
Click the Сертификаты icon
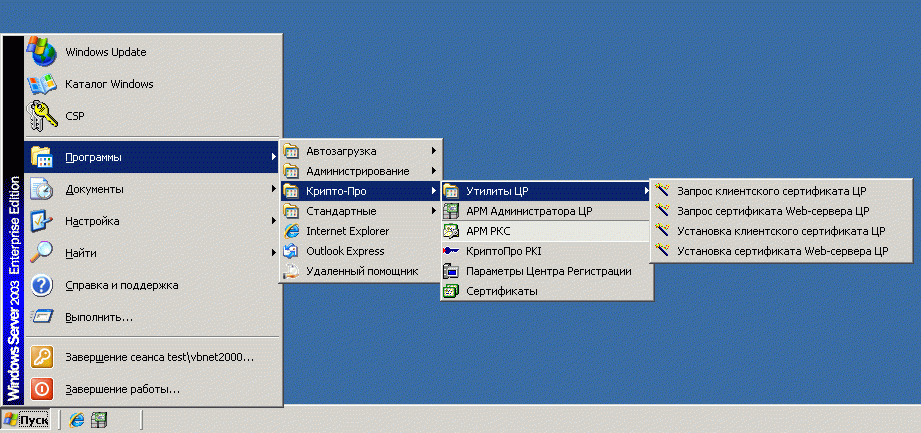tap(451, 291)
